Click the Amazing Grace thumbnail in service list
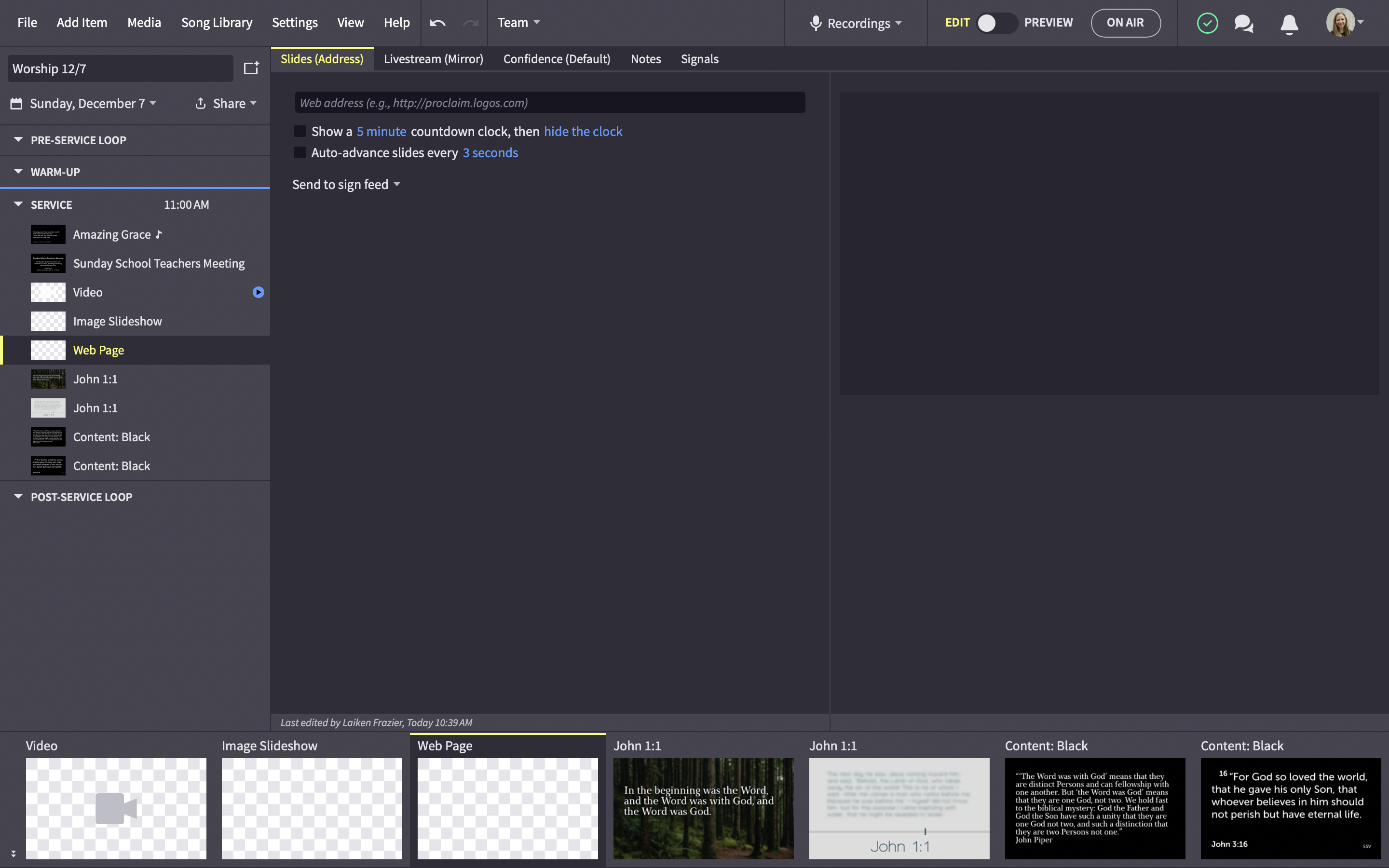Image resolution: width=1389 pixels, height=868 pixels. point(48,234)
